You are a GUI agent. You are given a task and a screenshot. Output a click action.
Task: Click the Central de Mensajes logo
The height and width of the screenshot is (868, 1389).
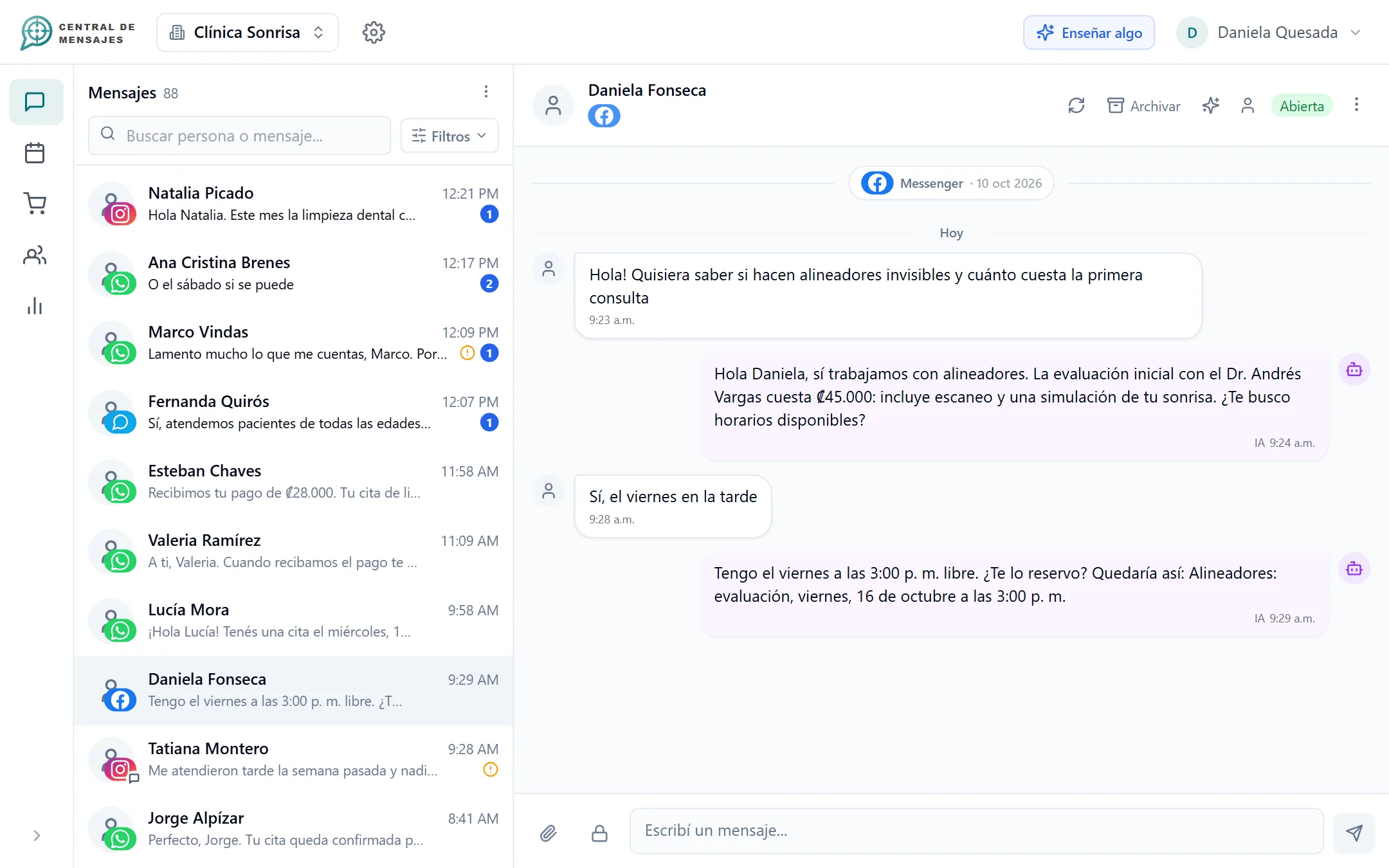coord(78,32)
